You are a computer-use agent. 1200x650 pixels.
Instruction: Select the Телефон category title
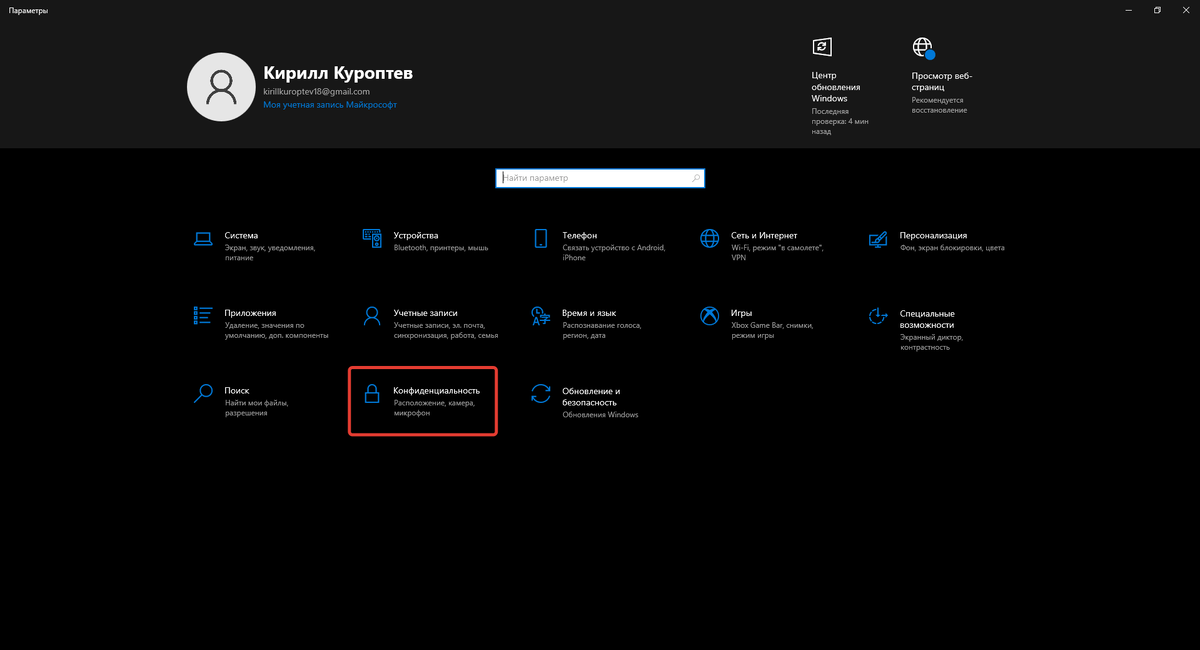coord(580,235)
